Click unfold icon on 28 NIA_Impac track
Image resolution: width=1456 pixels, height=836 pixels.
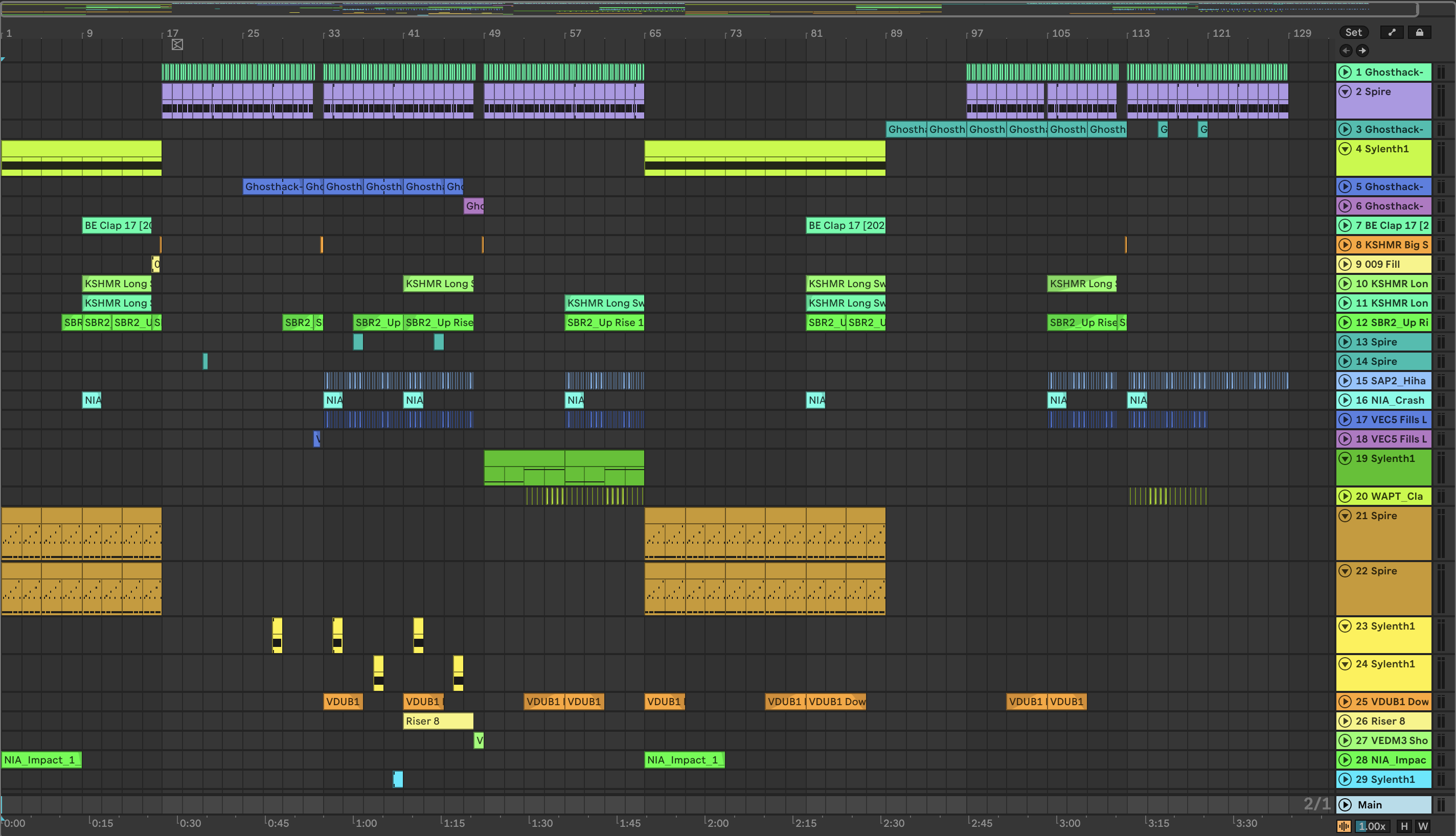(x=1345, y=760)
